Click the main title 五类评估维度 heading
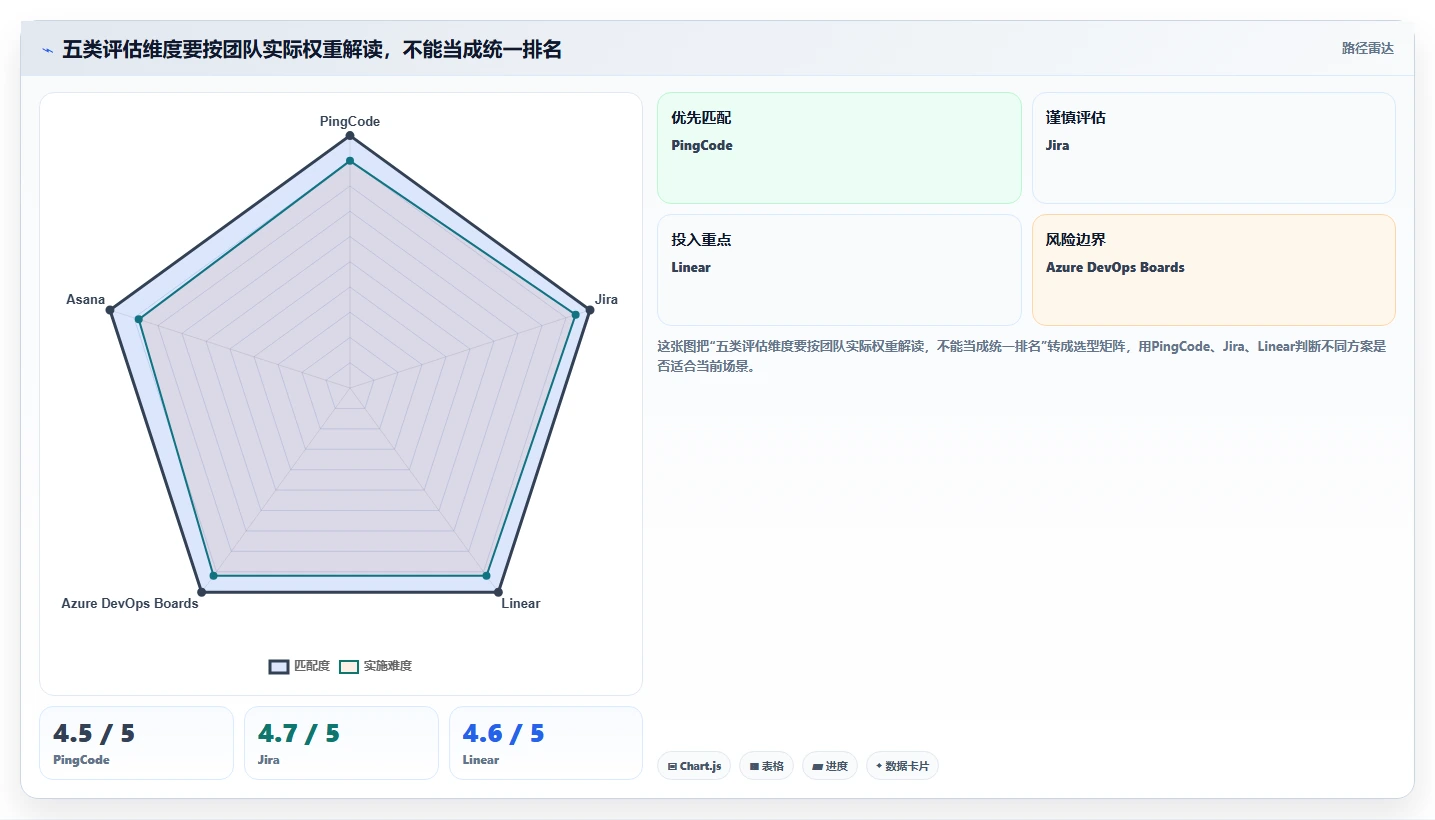Viewport: 1435px width, 820px height. [312, 49]
